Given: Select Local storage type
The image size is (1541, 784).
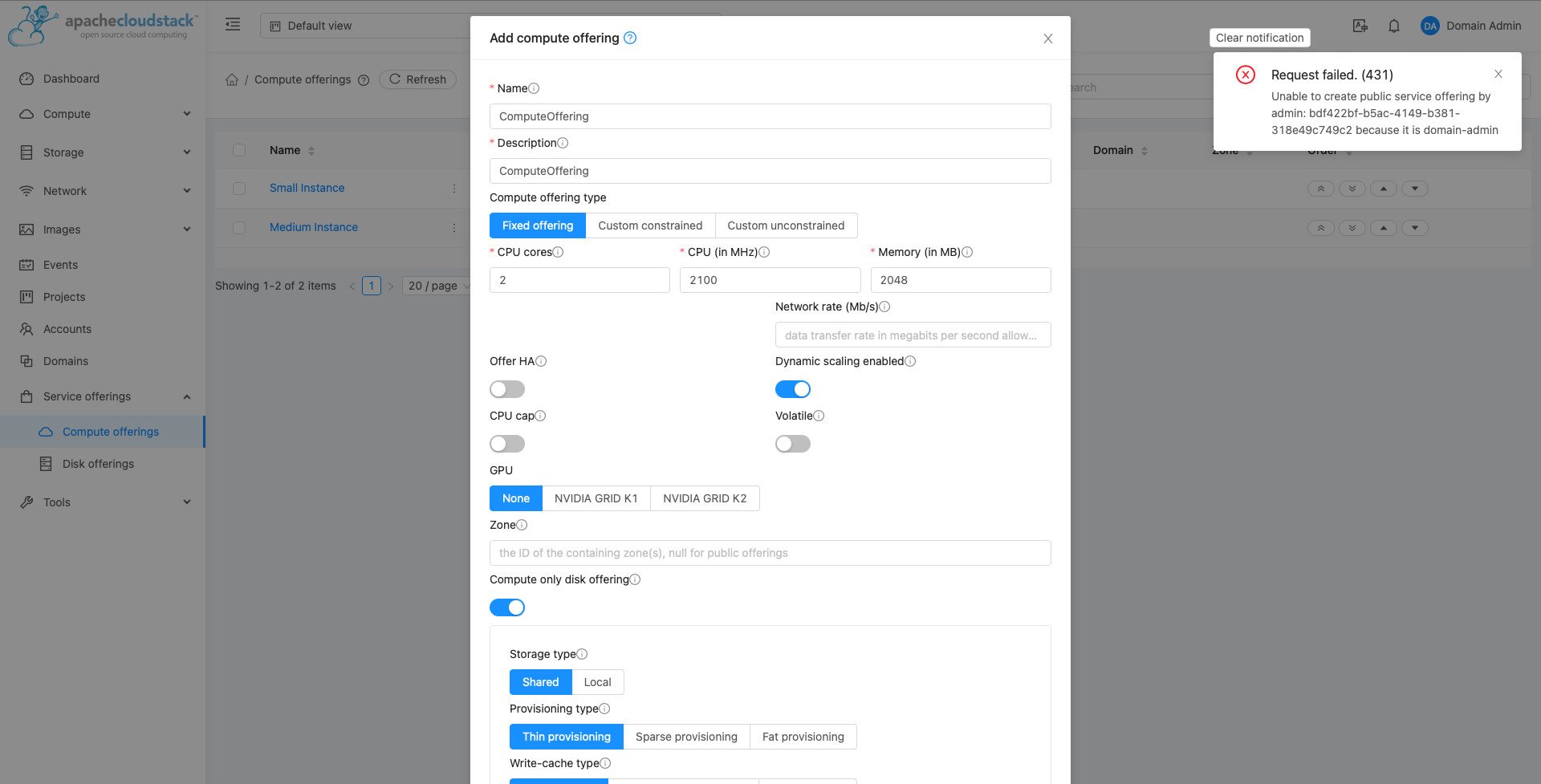Looking at the screenshot, I should click(x=597, y=681).
